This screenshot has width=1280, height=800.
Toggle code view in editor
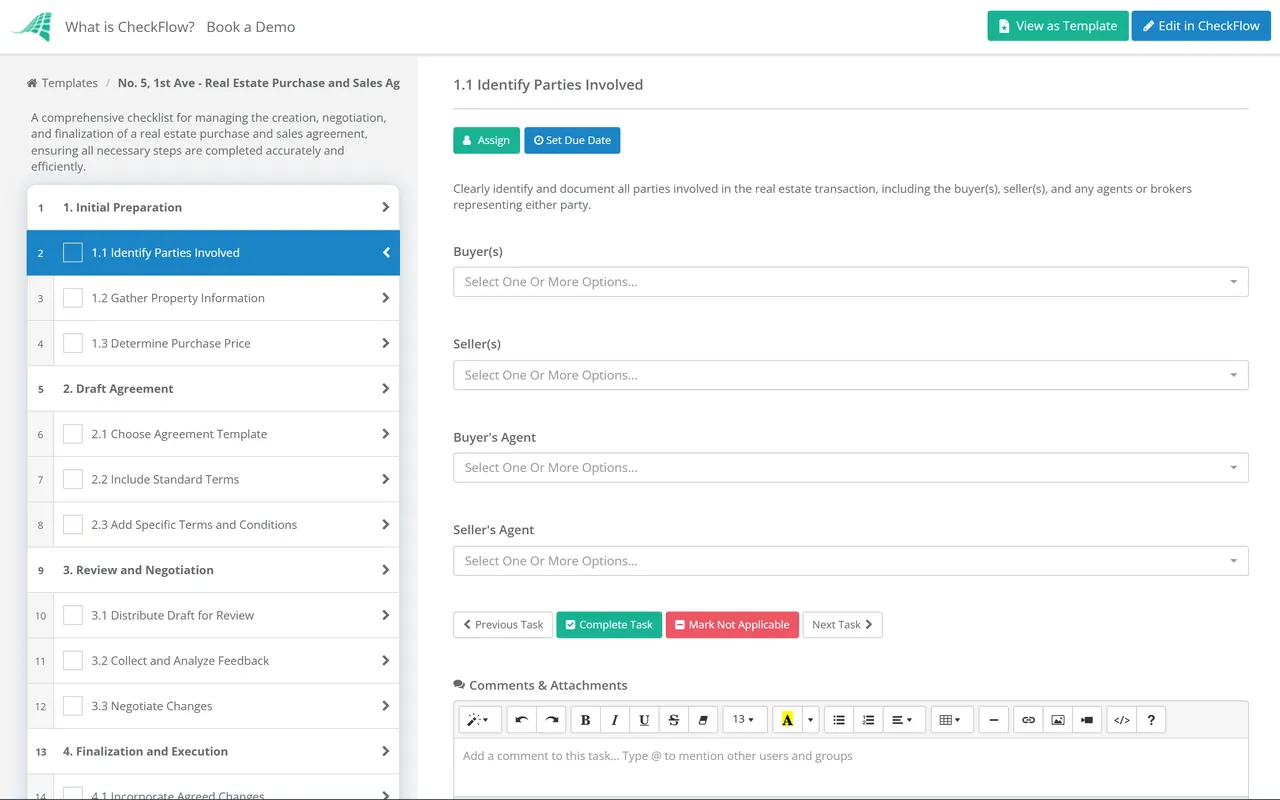pyautogui.click(x=1122, y=720)
